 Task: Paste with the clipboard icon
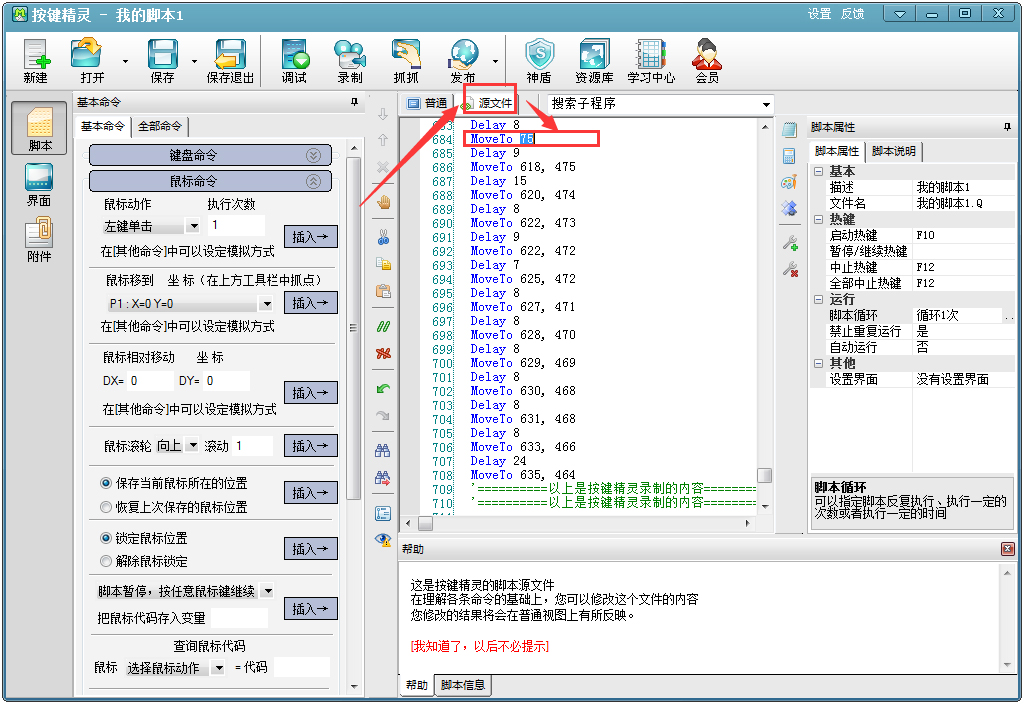(383, 291)
